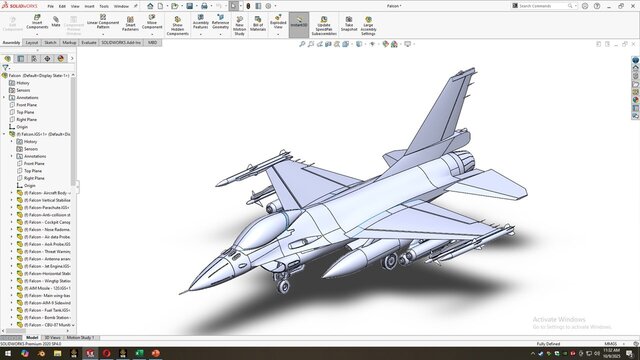Click the Print icon in the top toolbar

204,6
